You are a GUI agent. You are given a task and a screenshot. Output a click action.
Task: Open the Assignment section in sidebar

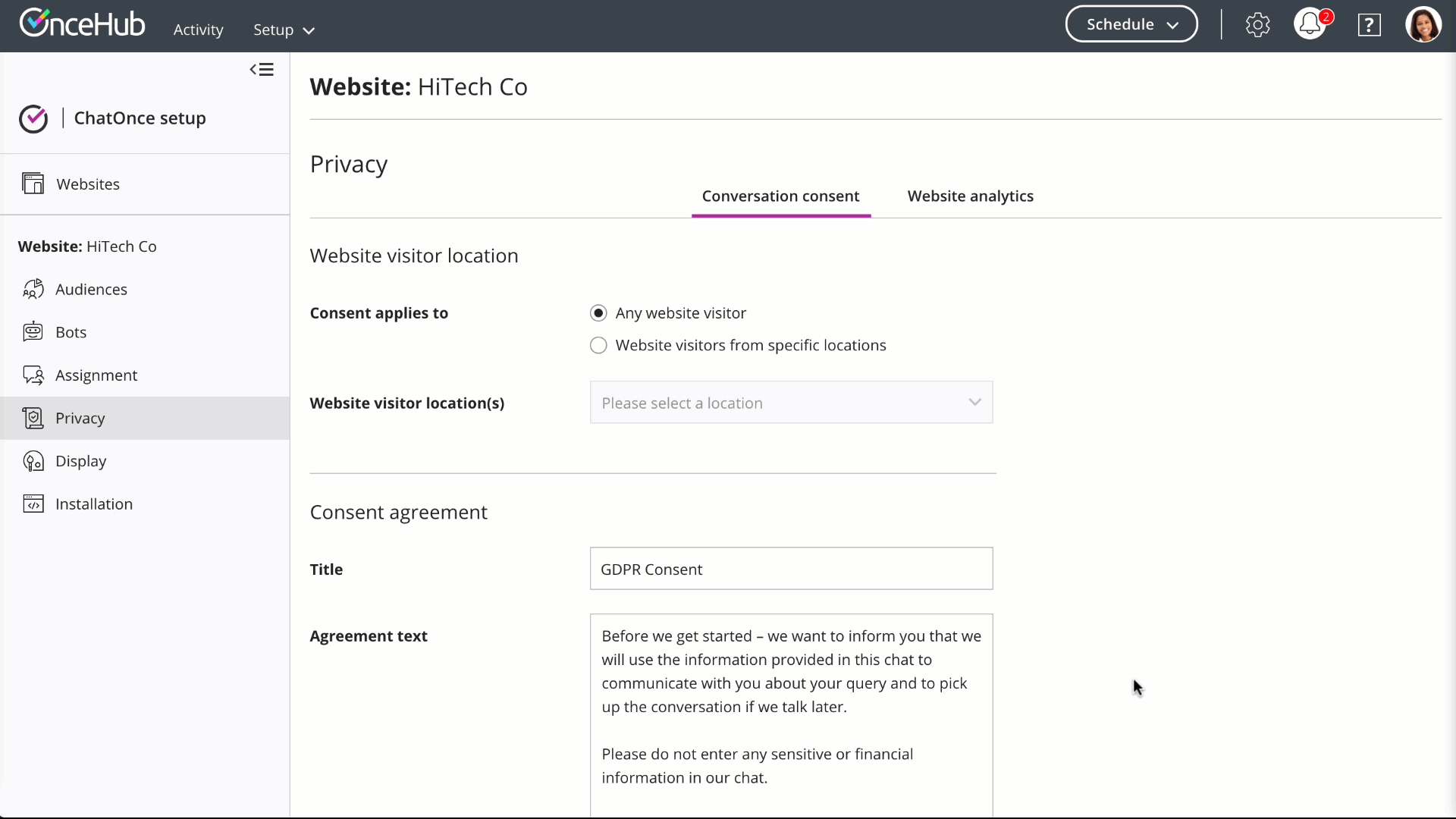tap(96, 375)
